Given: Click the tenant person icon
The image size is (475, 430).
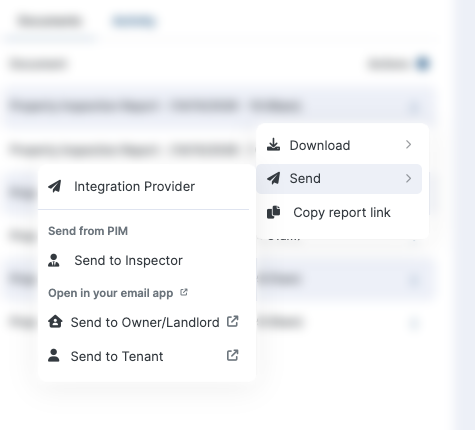Looking at the screenshot, I should click(54, 356).
